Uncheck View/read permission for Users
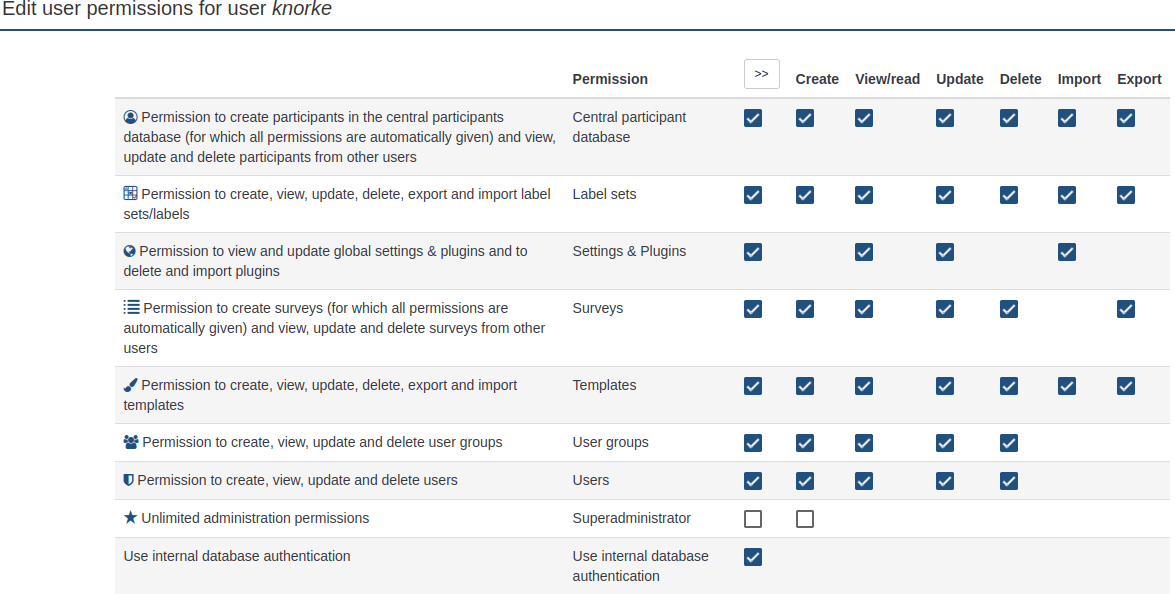 864,481
